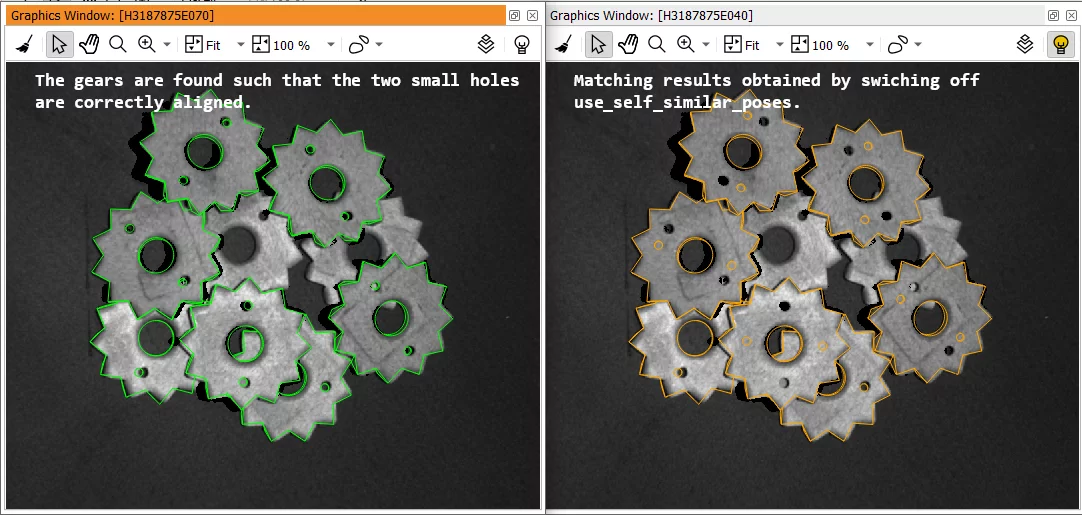Click the zoom-in icon in right graphics window
This screenshot has height=515, width=1082.
(x=685, y=45)
